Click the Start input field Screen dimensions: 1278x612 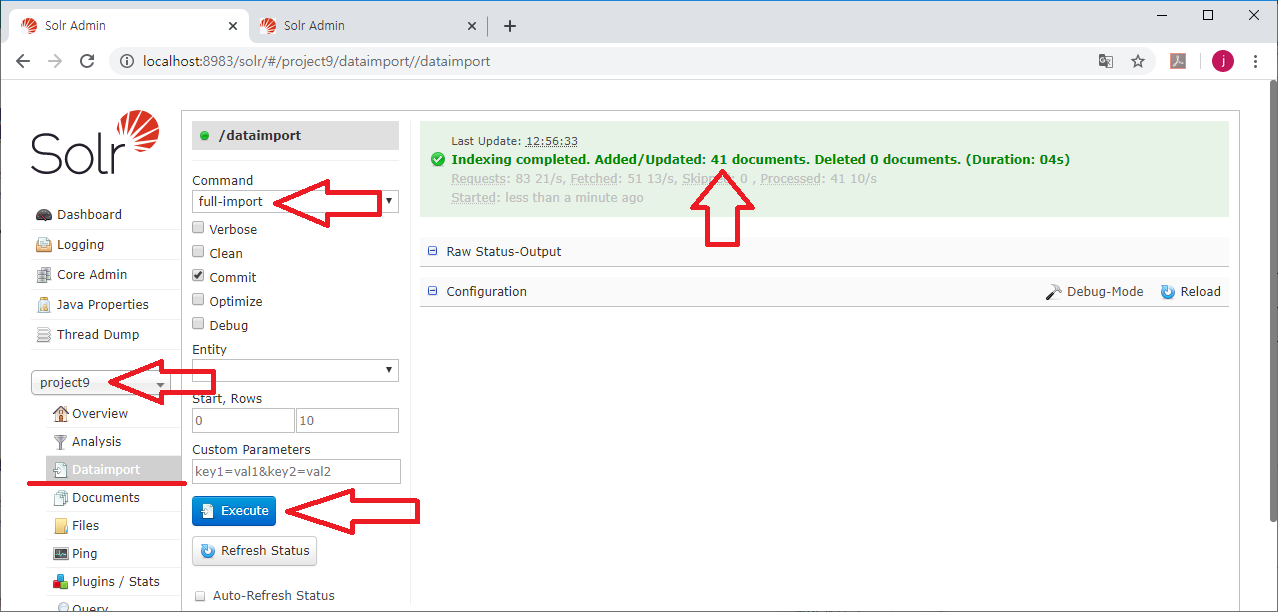(x=243, y=420)
